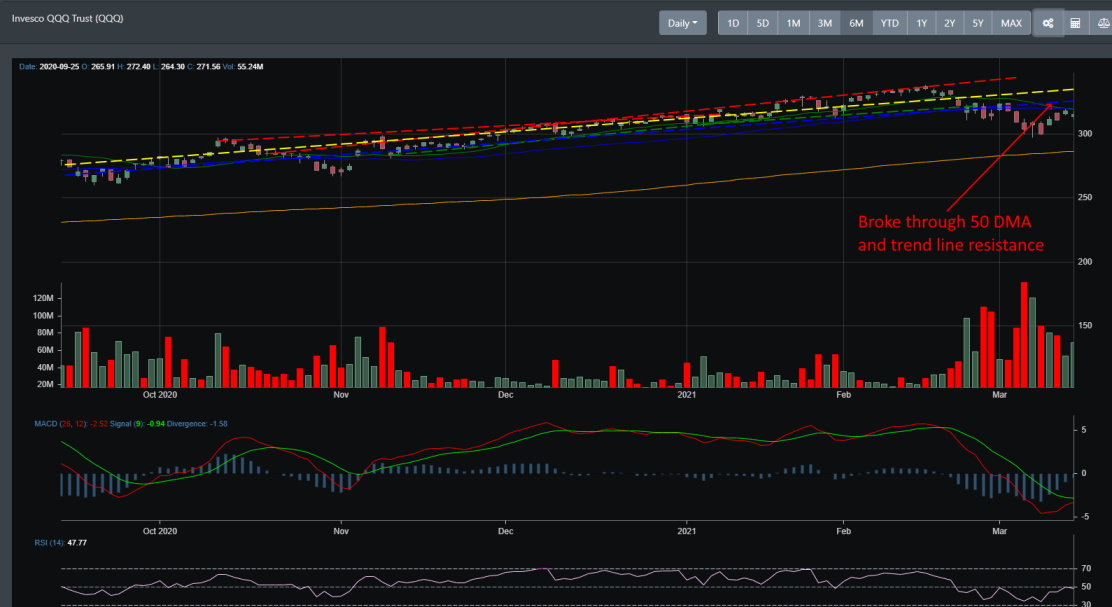The width and height of the screenshot is (1112, 607).
Task: Click the 250 price axis label
Action: coord(1085,197)
